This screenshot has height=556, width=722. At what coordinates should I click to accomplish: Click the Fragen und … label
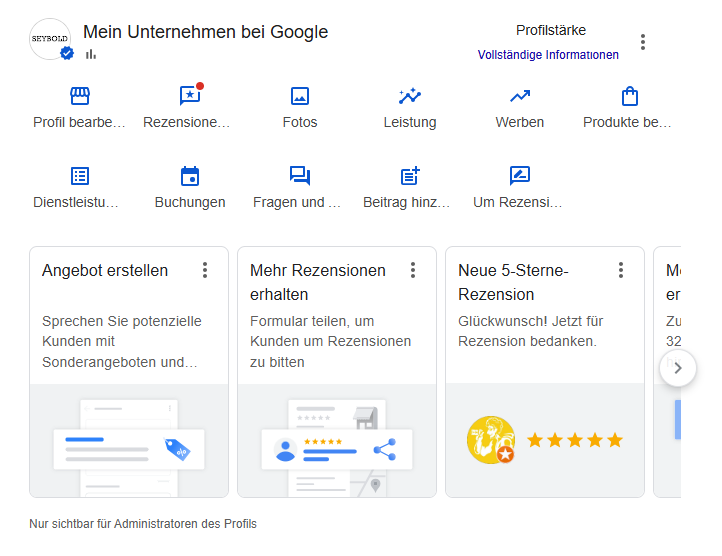pyautogui.click(x=297, y=202)
